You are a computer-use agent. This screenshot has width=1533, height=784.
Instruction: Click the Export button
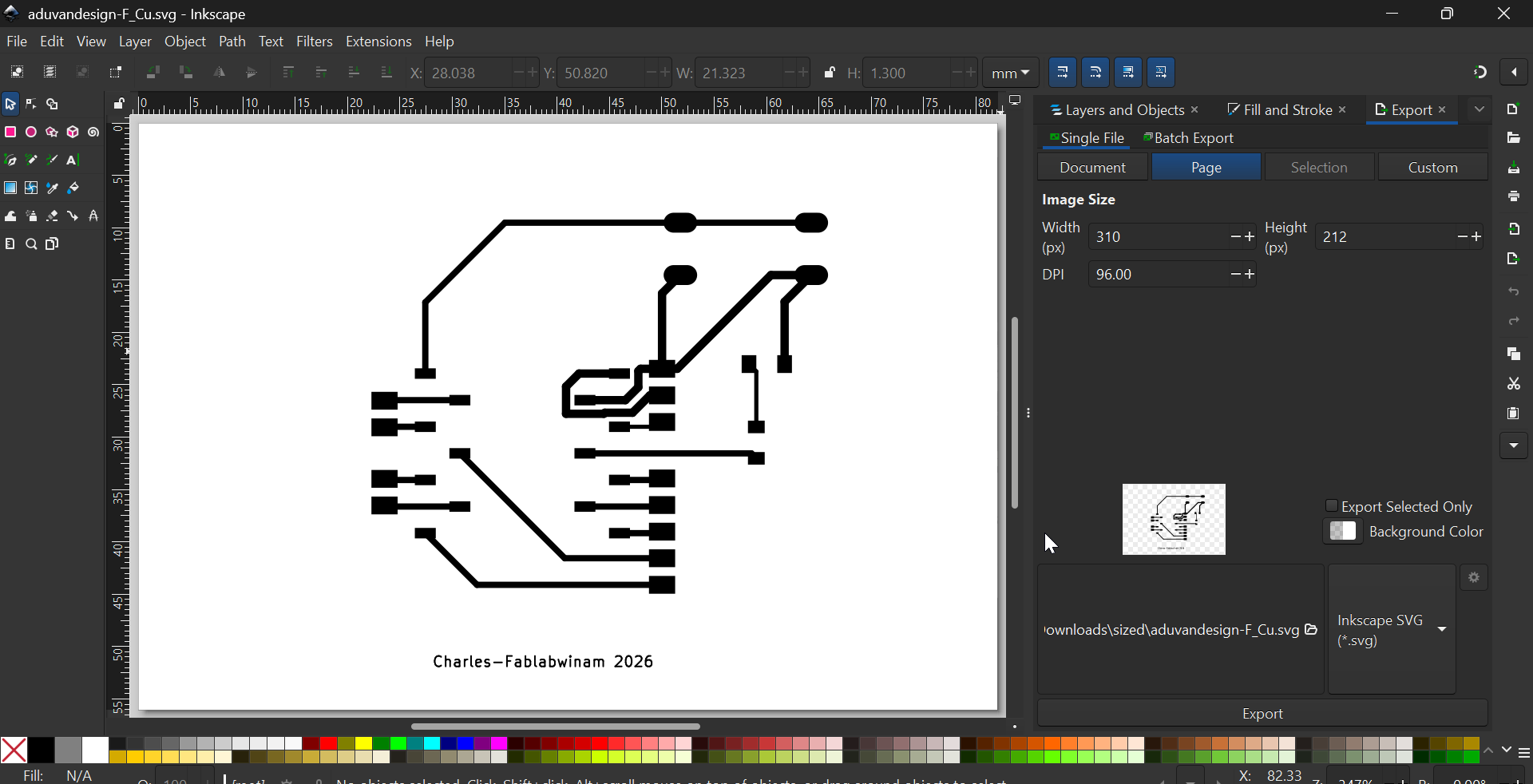tap(1262, 714)
